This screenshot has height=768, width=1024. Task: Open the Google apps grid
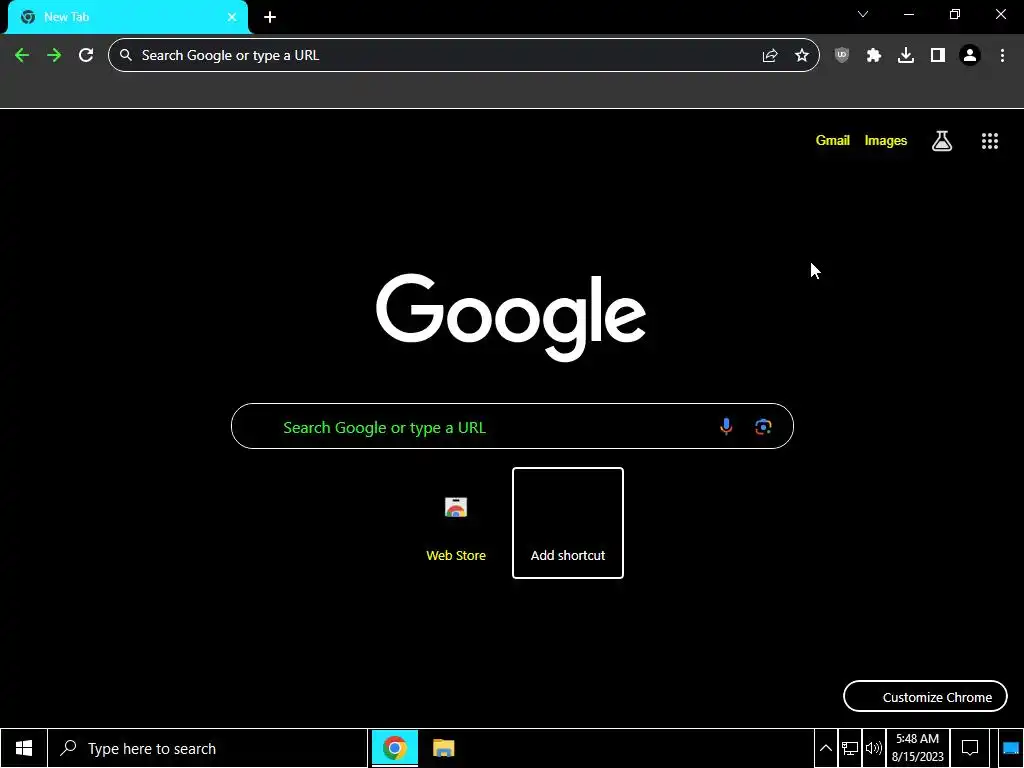(x=990, y=141)
